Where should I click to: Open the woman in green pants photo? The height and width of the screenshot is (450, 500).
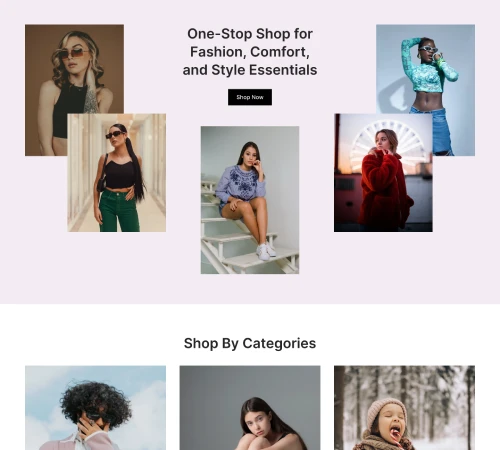tap(117, 173)
